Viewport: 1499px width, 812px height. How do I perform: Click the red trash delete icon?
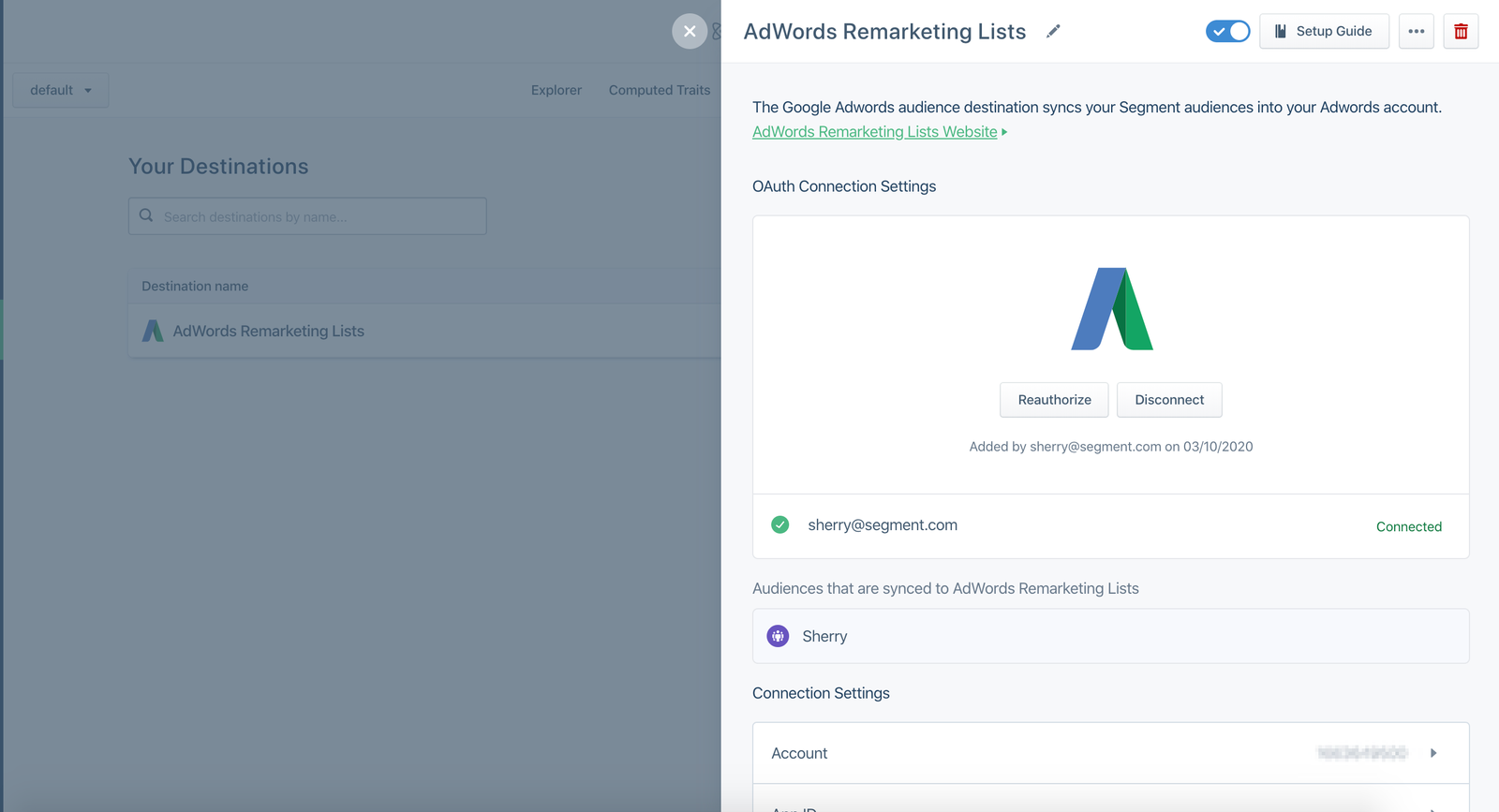(1460, 32)
